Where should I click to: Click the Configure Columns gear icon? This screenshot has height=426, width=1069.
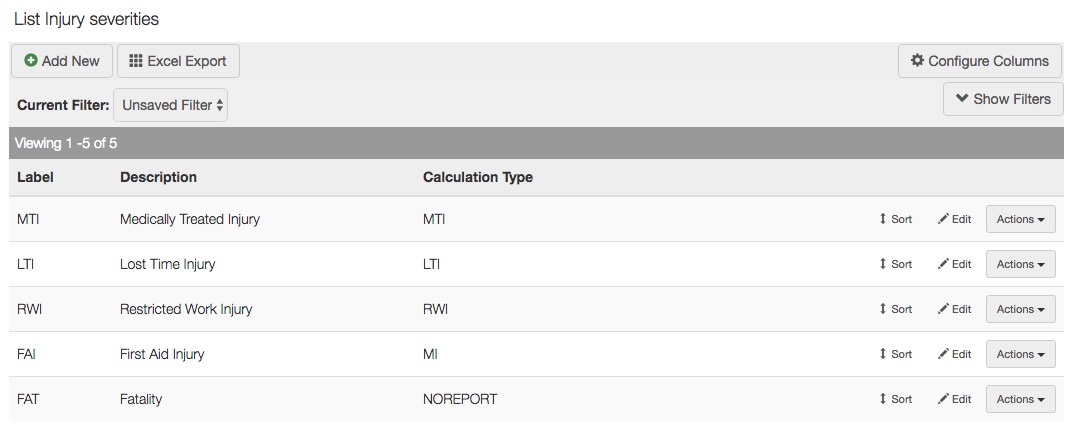pos(917,61)
